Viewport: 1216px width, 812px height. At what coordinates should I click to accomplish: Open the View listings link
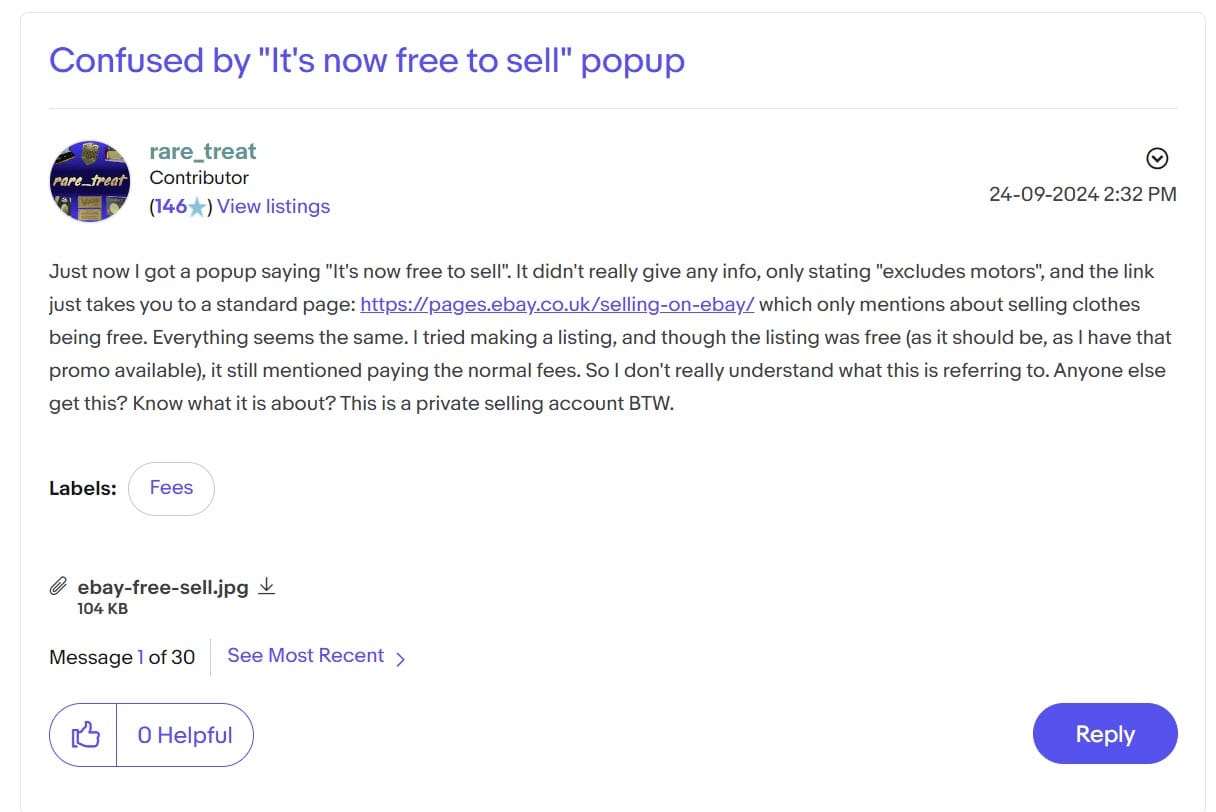point(273,207)
